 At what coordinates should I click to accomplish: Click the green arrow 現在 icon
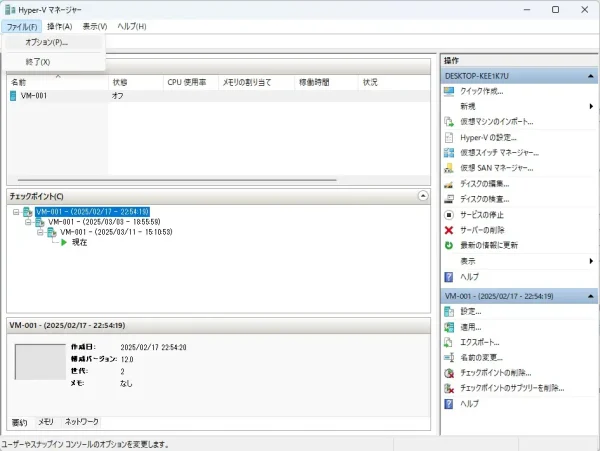(64, 243)
